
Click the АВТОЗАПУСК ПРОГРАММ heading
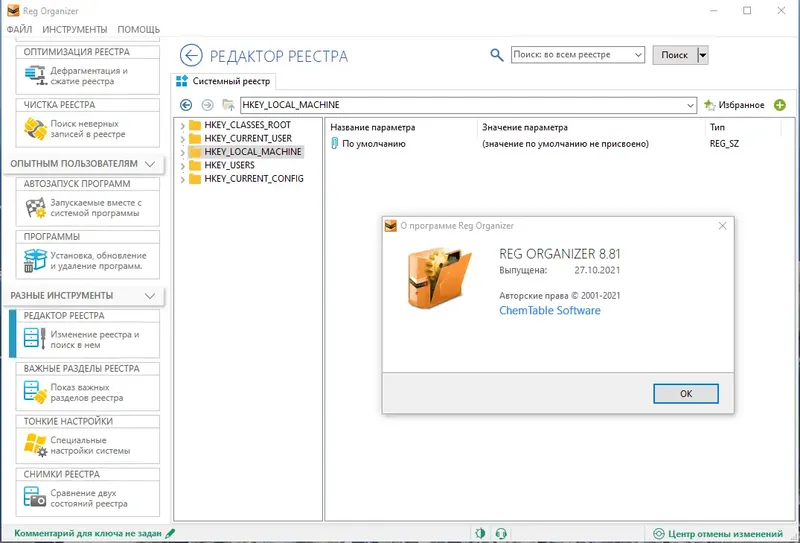[x=77, y=184]
